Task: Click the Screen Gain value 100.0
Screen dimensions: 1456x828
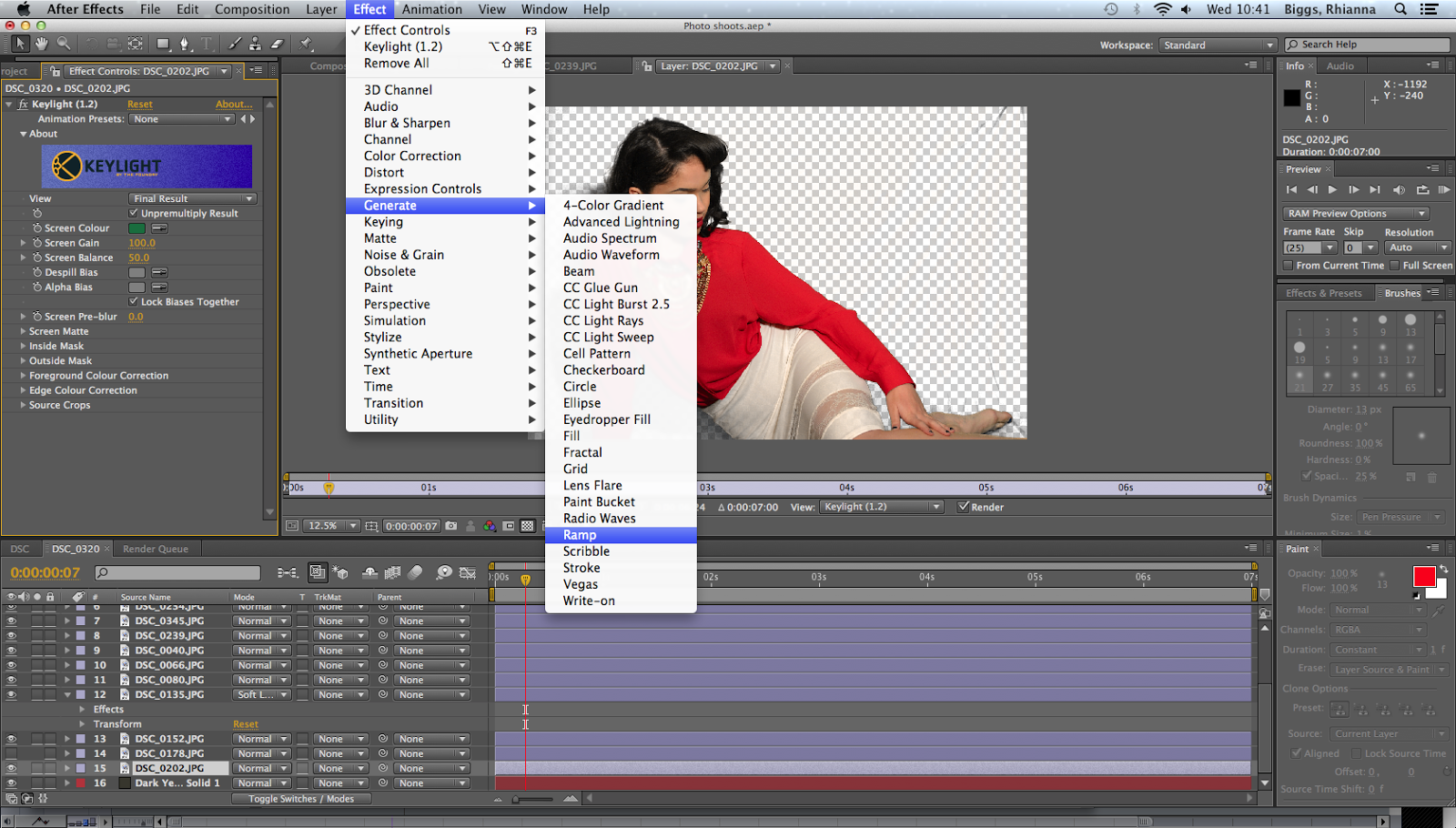Action: [142, 243]
